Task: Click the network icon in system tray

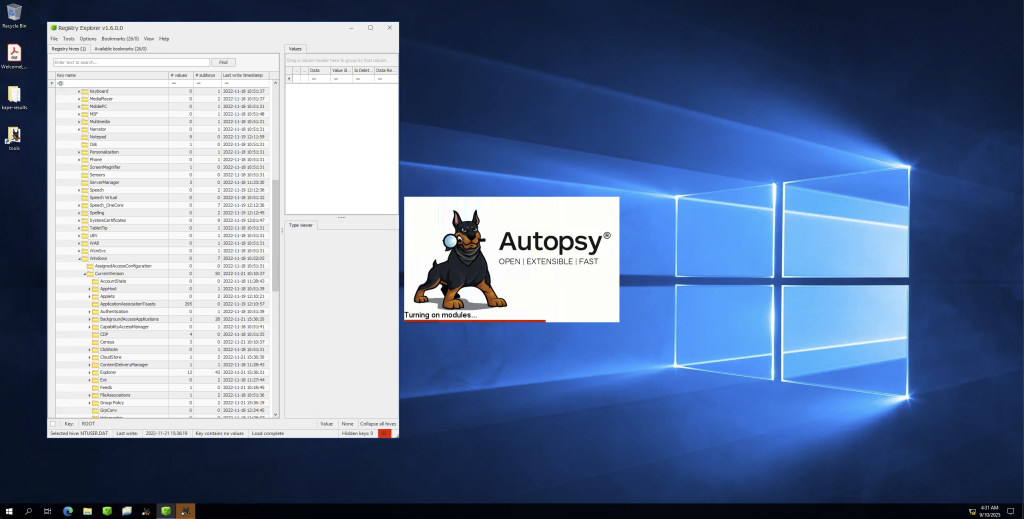Action: pyautogui.click(x=972, y=511)
